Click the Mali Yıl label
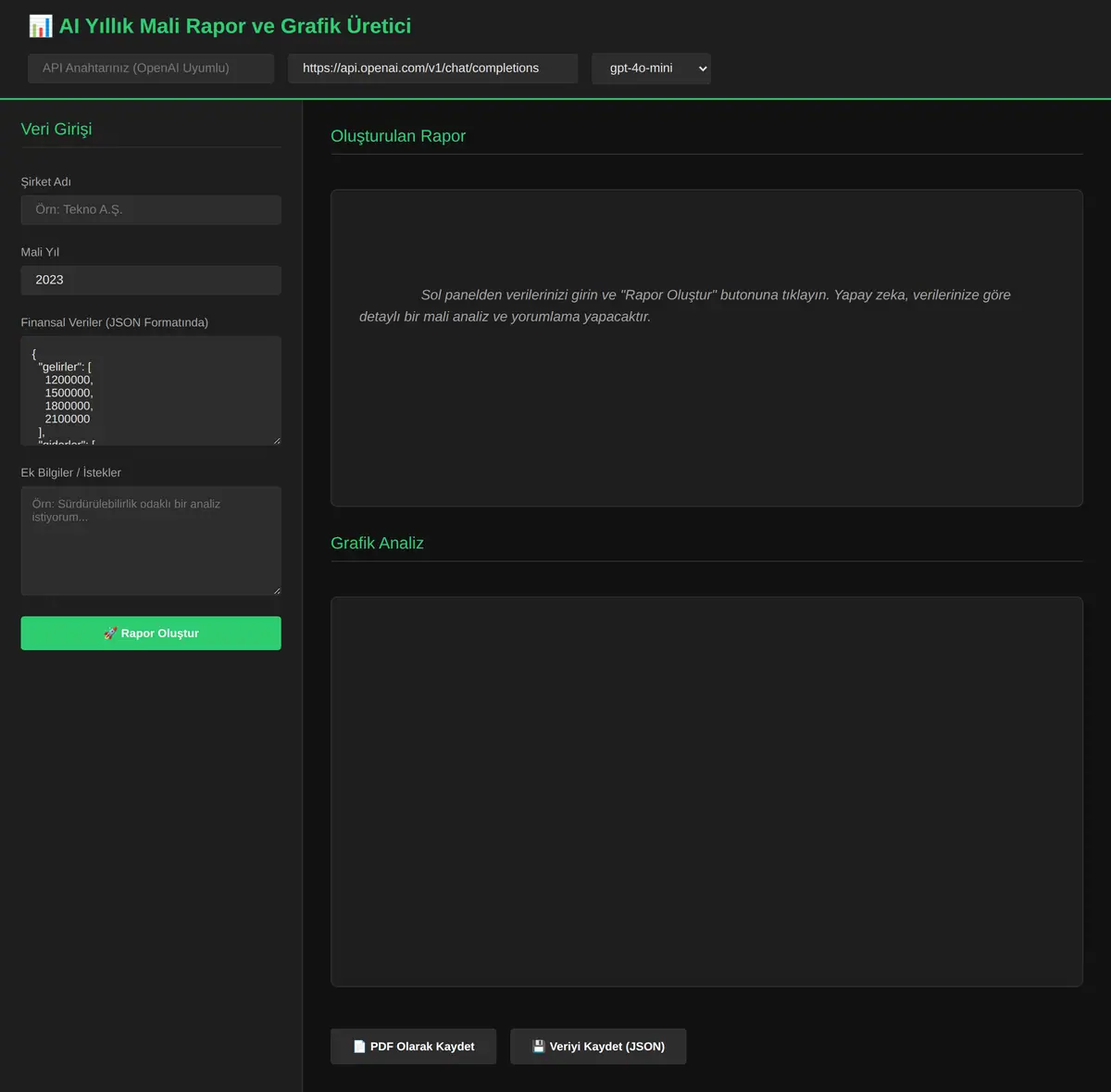The image size is (1111, 1092). point(40,252)
